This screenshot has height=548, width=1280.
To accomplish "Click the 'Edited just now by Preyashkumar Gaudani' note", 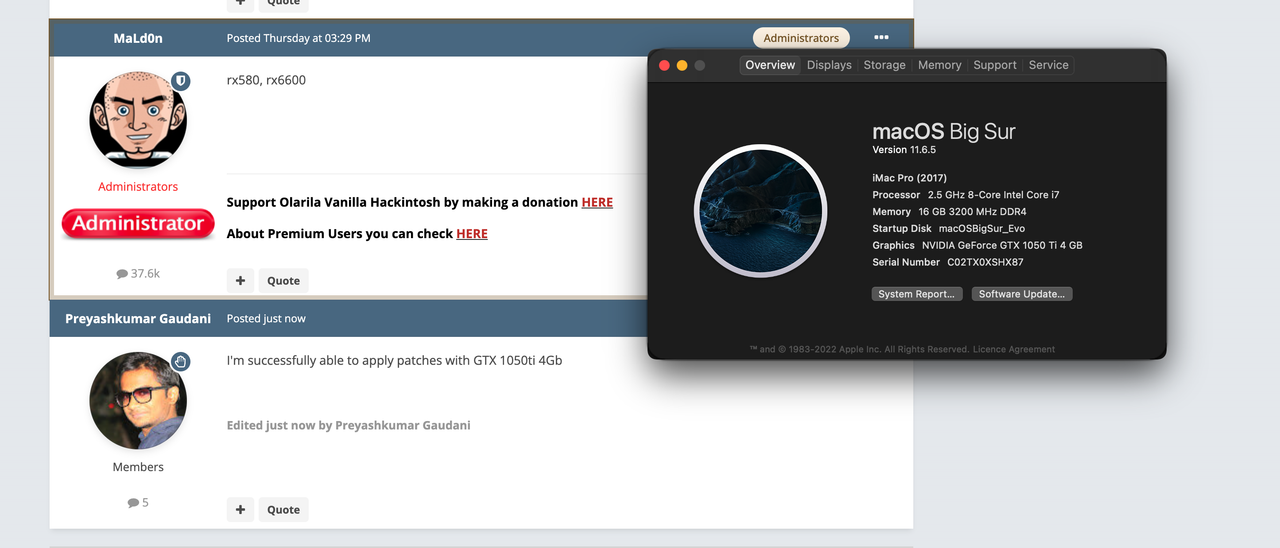I will (348, 425).
